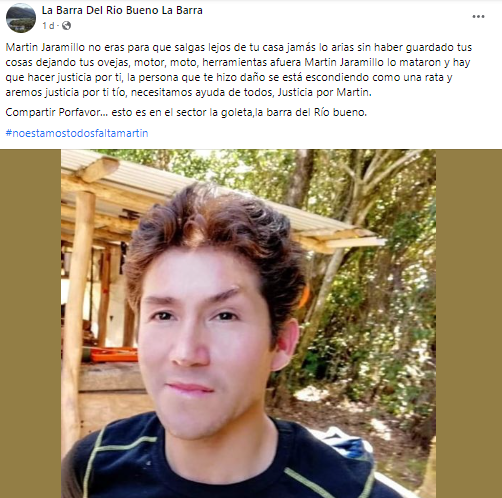The width and height of the screenshot is (502, 498).
Task: Open the three-dot post options menu
Action: pos(478,17)
